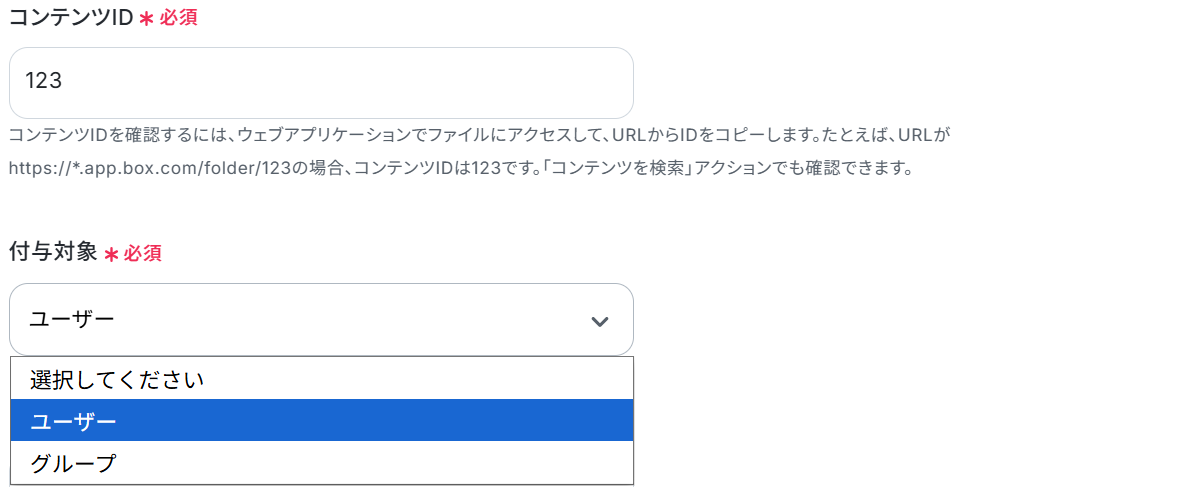Click the first line of コンテンツID help text
The width and height of the screenshot is (1202, 487).
pos(480,133)
